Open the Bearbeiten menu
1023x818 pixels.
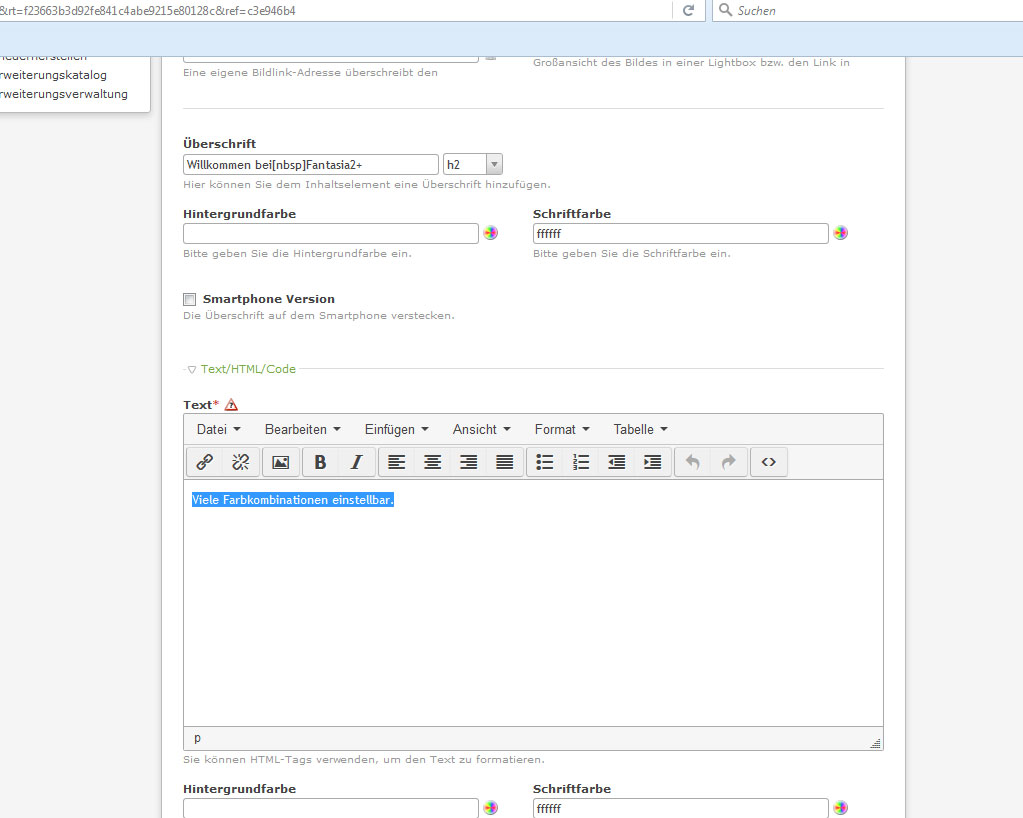(x=302, y=429)
